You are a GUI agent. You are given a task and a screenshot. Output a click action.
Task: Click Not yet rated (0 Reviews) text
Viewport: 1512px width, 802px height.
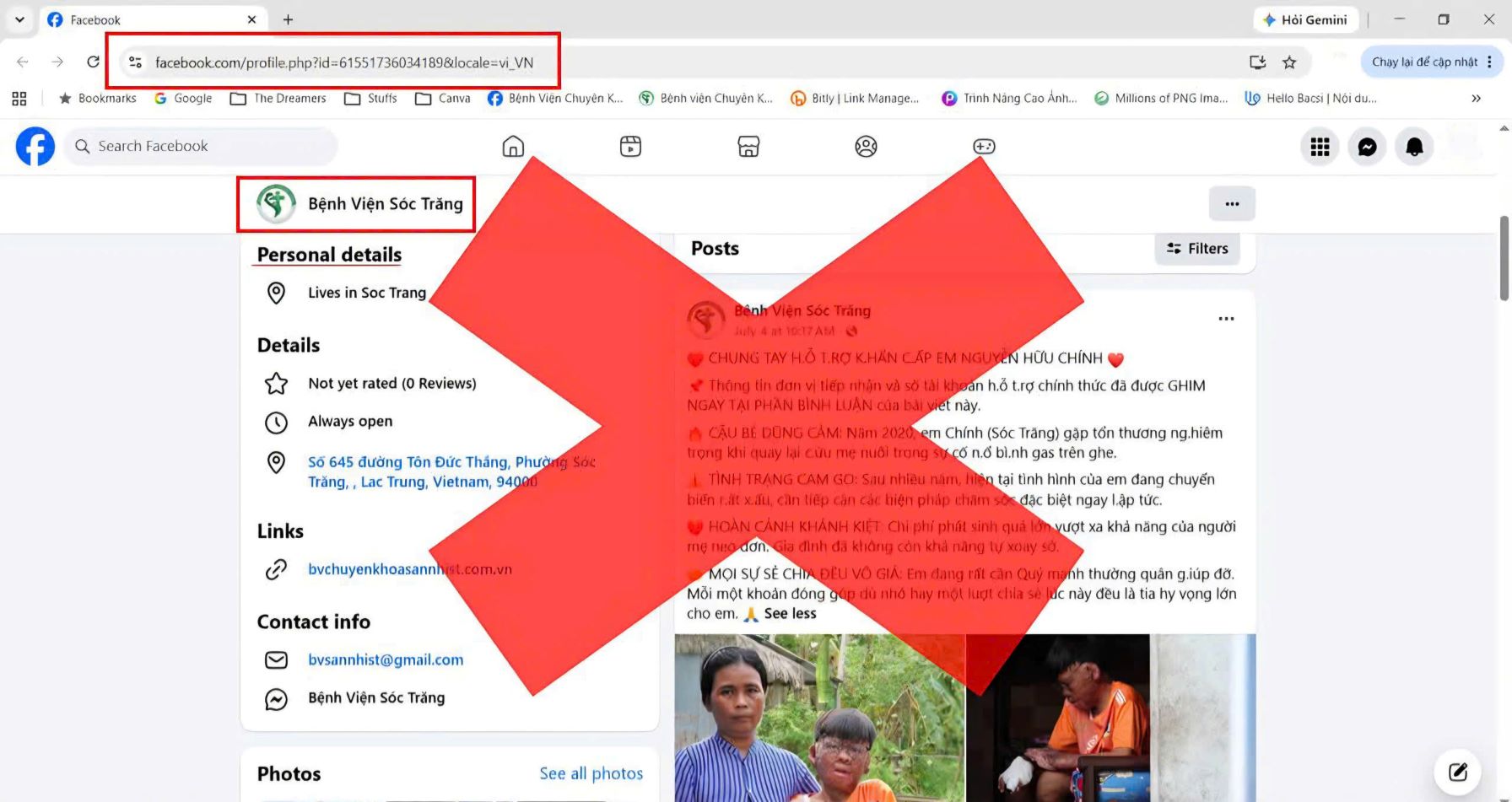click(x=392, y=384)
